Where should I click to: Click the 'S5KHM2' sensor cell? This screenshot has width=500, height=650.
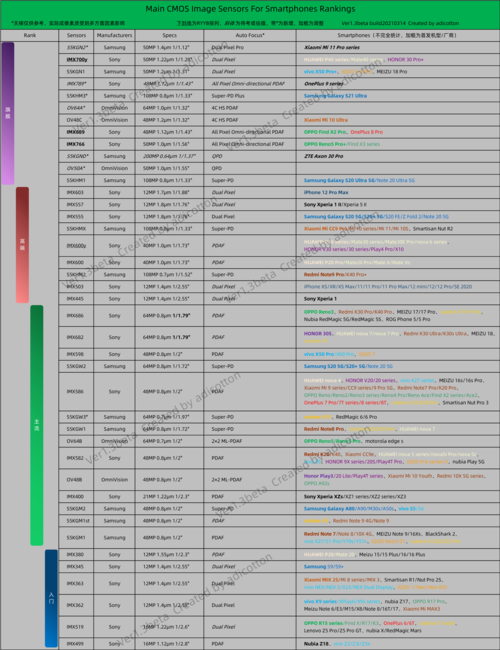coord(76,274)
